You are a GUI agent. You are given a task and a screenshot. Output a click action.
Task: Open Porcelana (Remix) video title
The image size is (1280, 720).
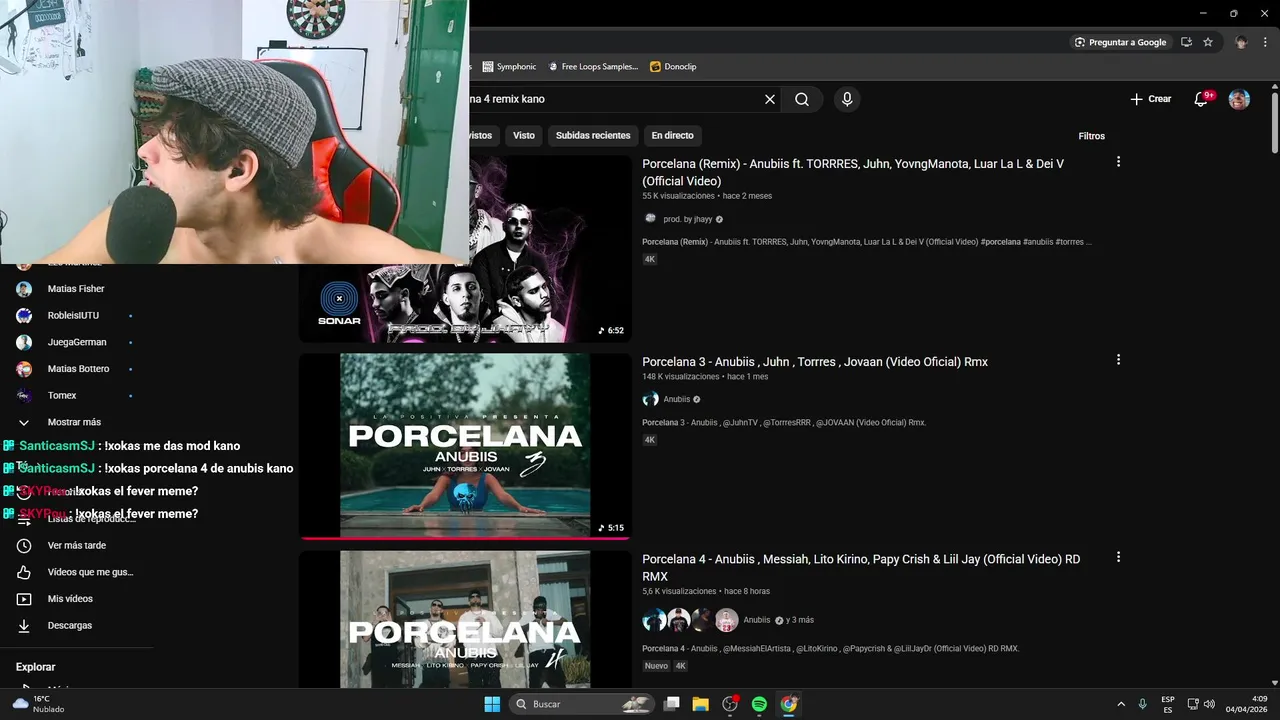pos(853,172)
